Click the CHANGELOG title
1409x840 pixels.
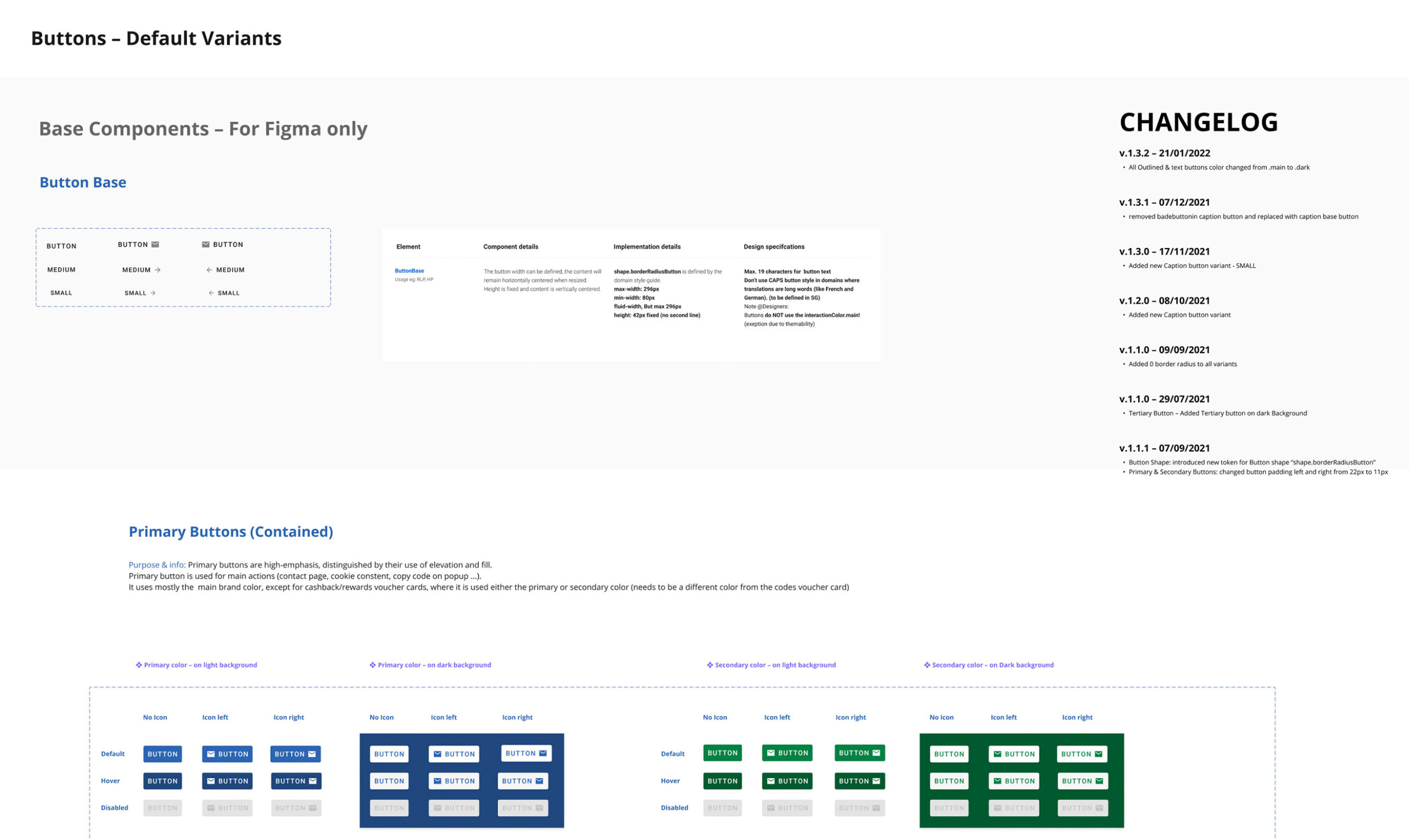[x=1199, y=122]
